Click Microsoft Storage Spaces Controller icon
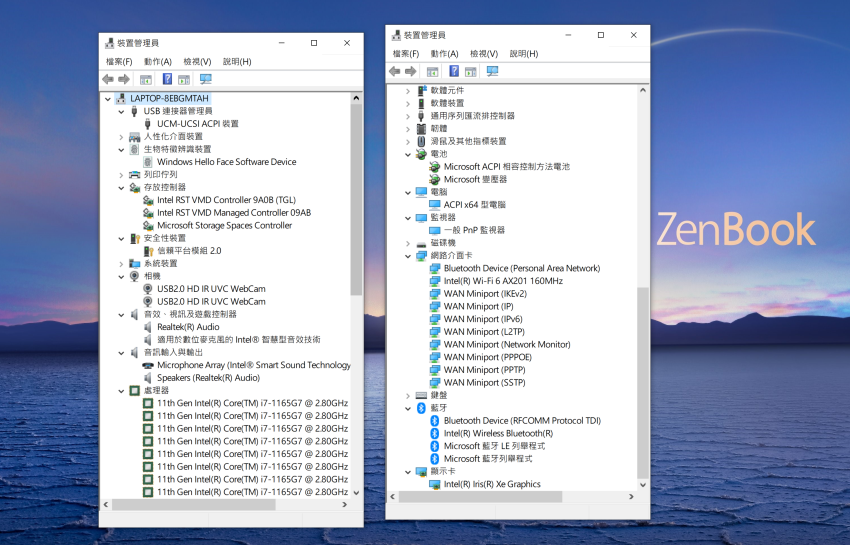Viewport: 850px width, 545px height. click(x=148, y=225)
